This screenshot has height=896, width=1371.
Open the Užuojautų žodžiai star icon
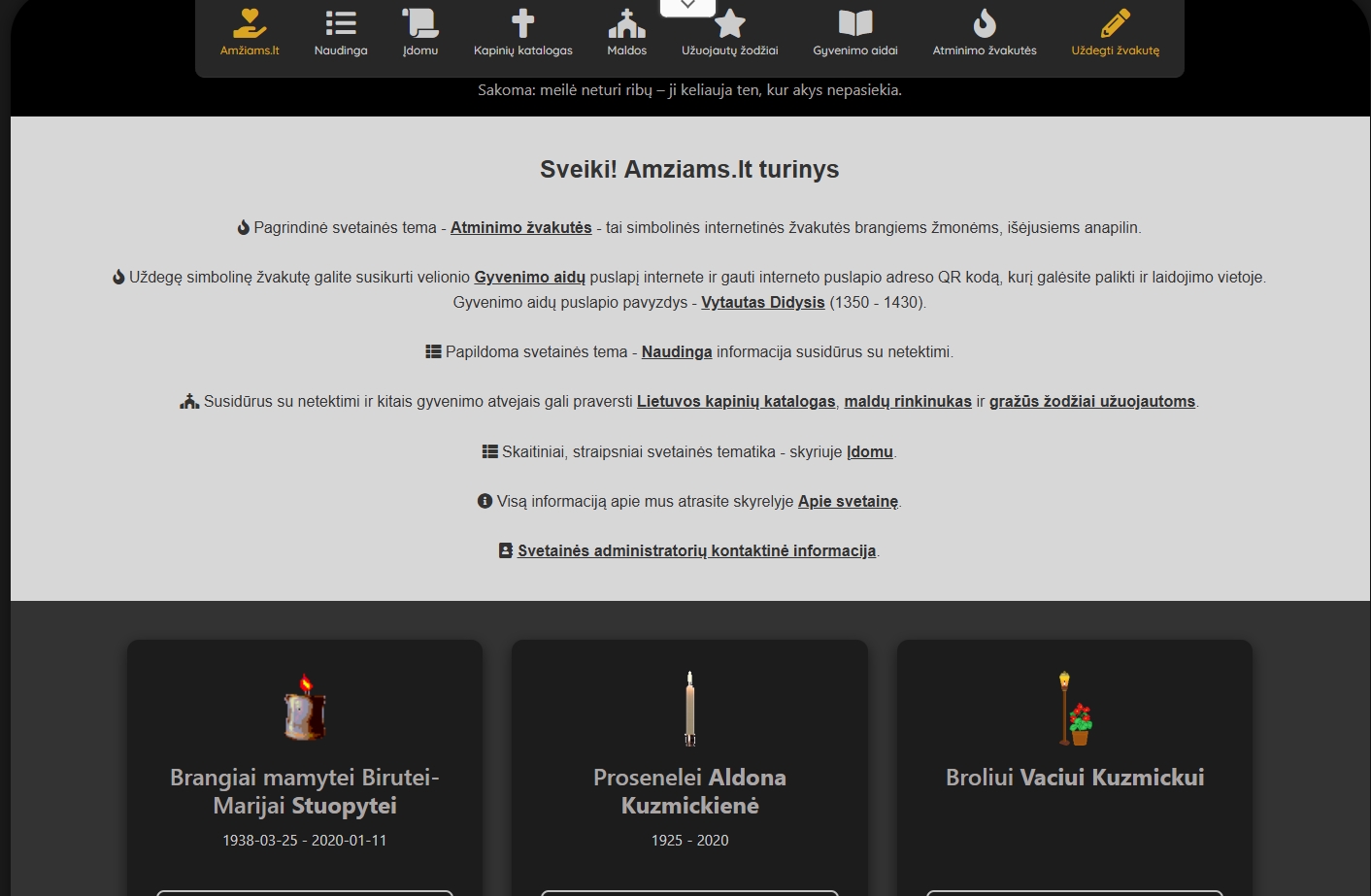[x=730, y=23]
